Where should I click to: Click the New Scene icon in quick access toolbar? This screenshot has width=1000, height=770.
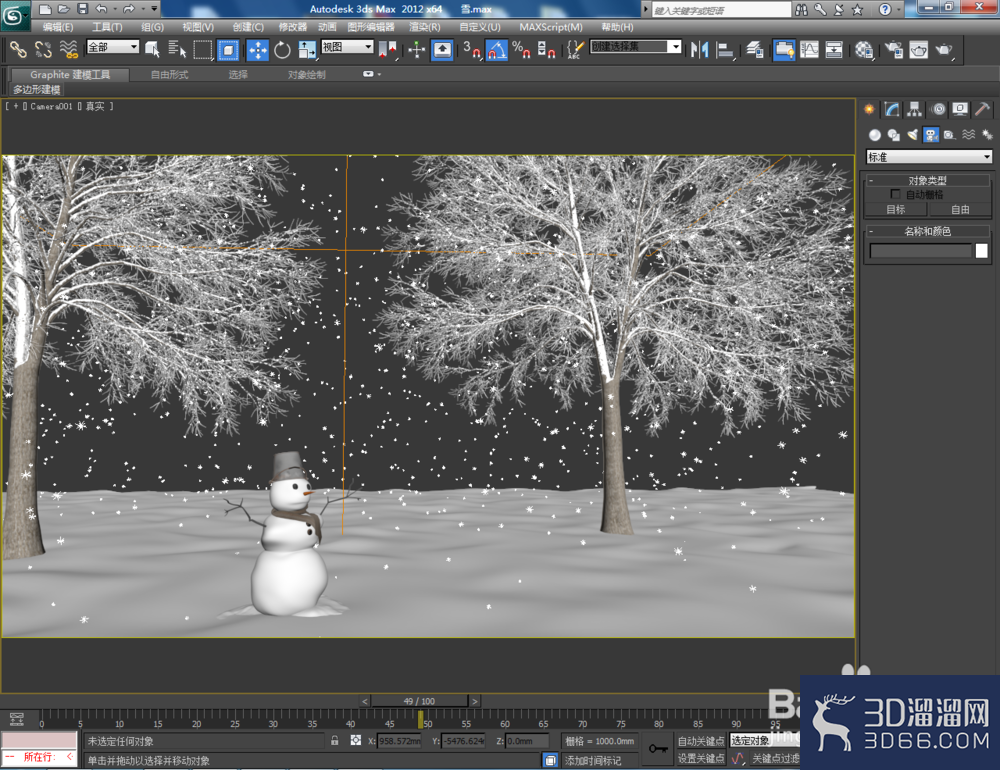click(45, 9)
